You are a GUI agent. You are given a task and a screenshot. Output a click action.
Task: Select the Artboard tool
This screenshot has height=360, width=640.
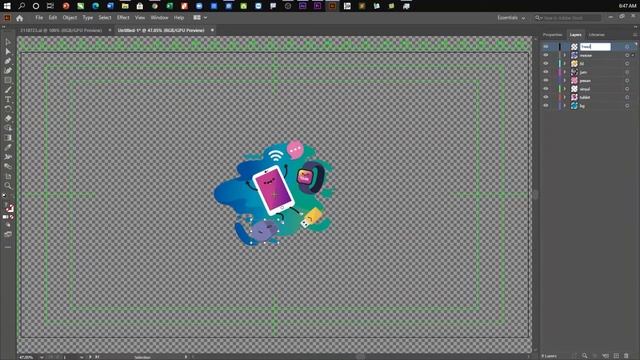point(8,176)
